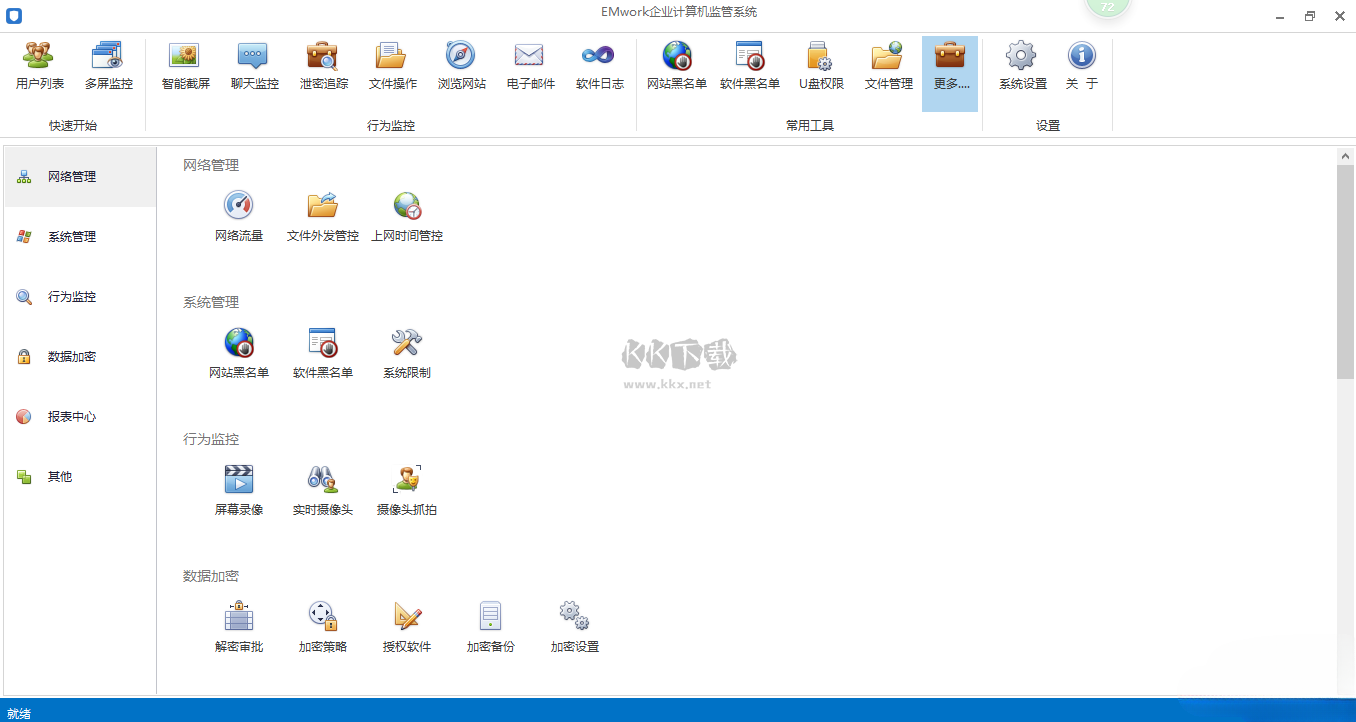The height and width of the screenshot is (722, 1356).
Task: Click 软件黑名单 in the top toolbar
Action: [x=749, y=67]
